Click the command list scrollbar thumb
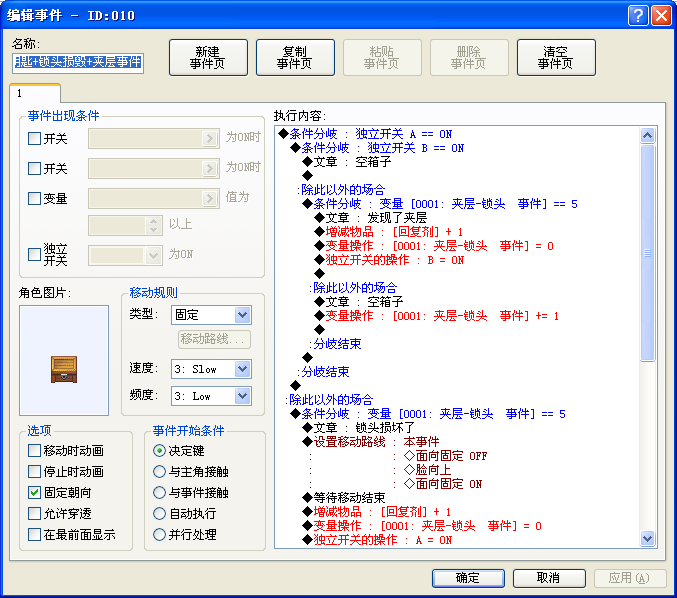This screenshot has height=598, width=677. pos(648,253)
